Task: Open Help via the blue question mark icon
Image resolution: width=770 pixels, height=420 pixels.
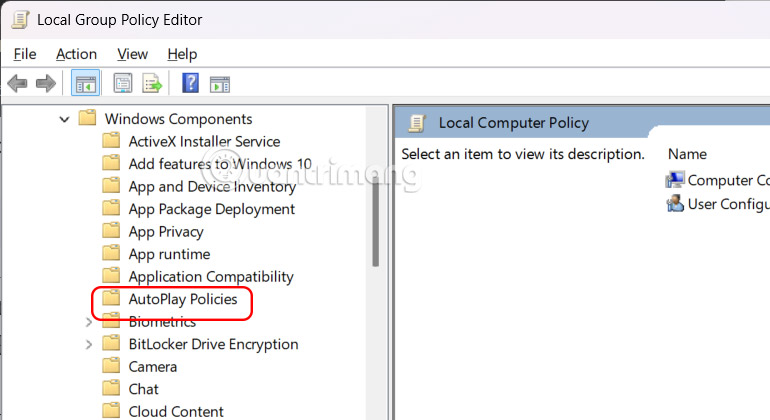Action: tap(190, 84)
